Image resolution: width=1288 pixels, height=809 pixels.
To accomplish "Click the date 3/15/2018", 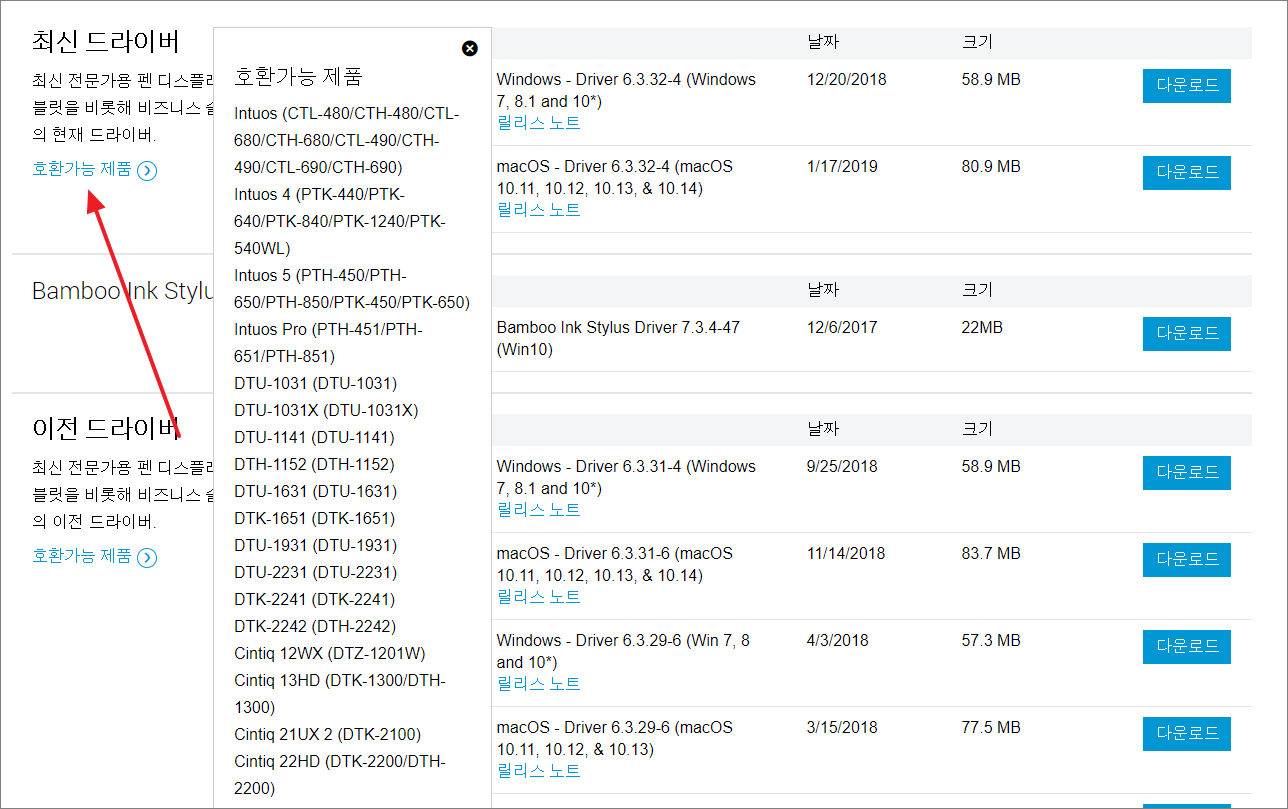I will coord(842,728).
